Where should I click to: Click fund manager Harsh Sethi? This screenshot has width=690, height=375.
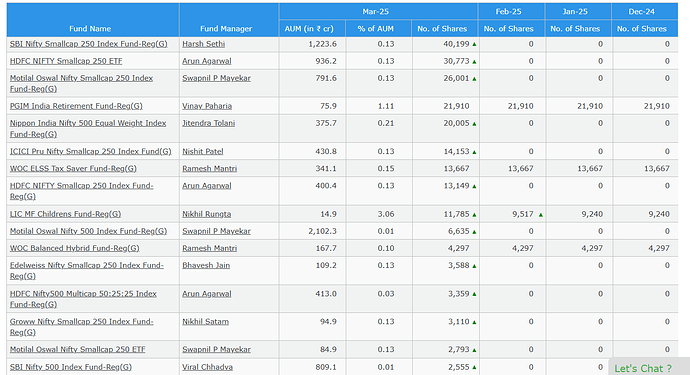coord(203,44)
